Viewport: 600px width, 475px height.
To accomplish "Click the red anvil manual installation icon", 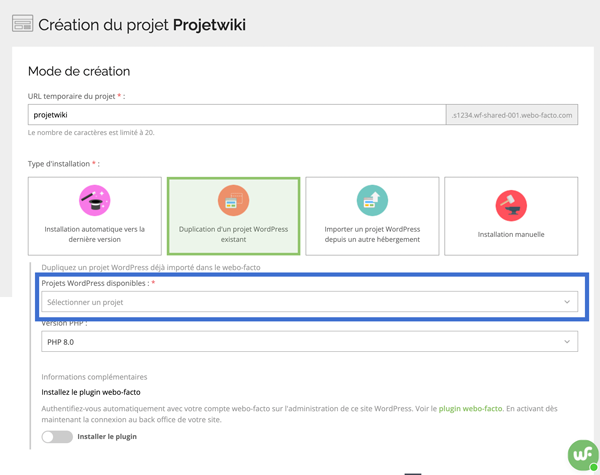I will (x=511, y=206).
